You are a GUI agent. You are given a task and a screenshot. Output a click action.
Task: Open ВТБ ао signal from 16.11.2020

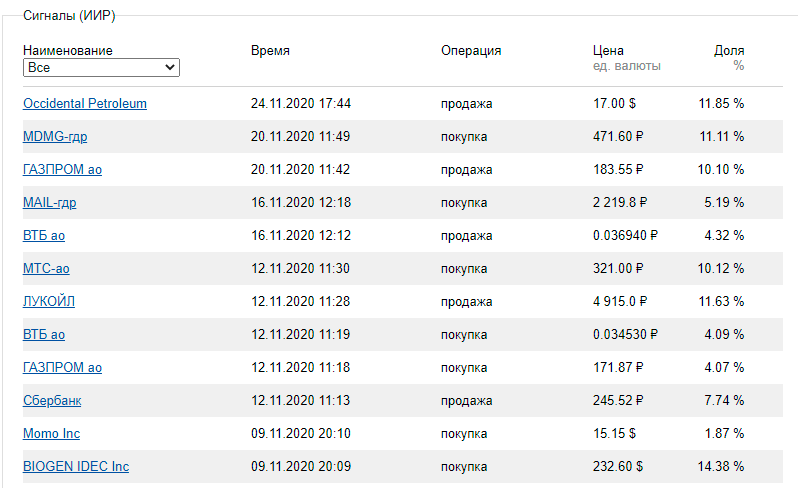[44, 236]
